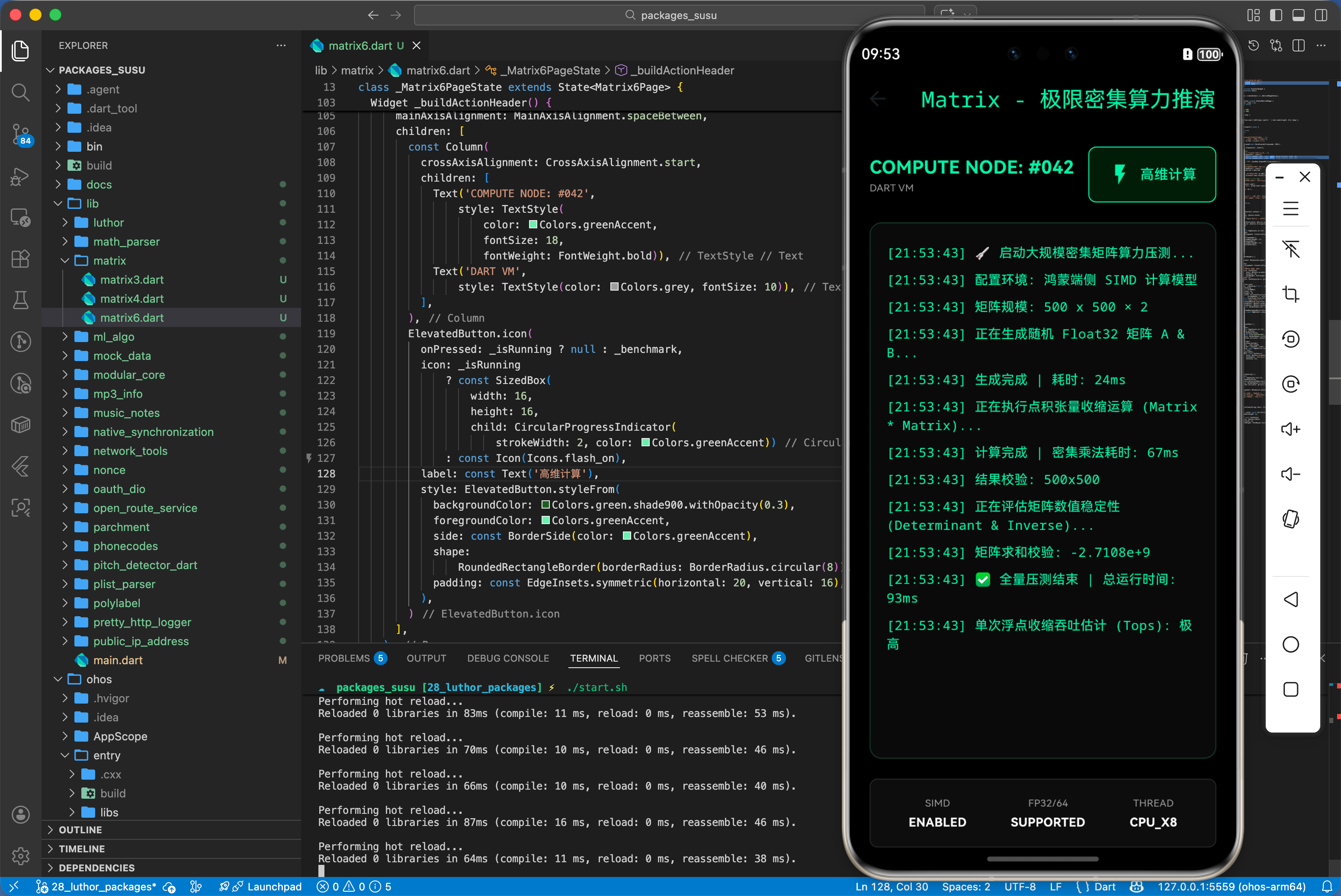Click the greenAccent color swatch on line 112
The image size is (1341, 896).
533,224
